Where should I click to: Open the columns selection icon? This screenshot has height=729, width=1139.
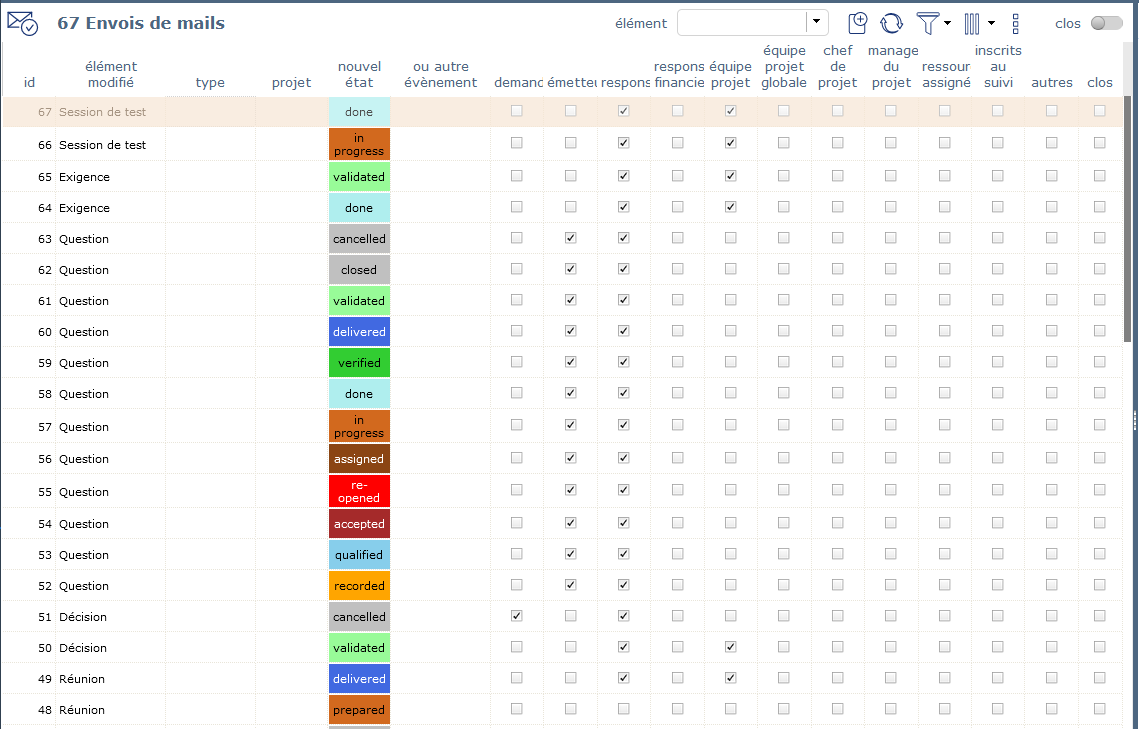click(x=972, y=23)
